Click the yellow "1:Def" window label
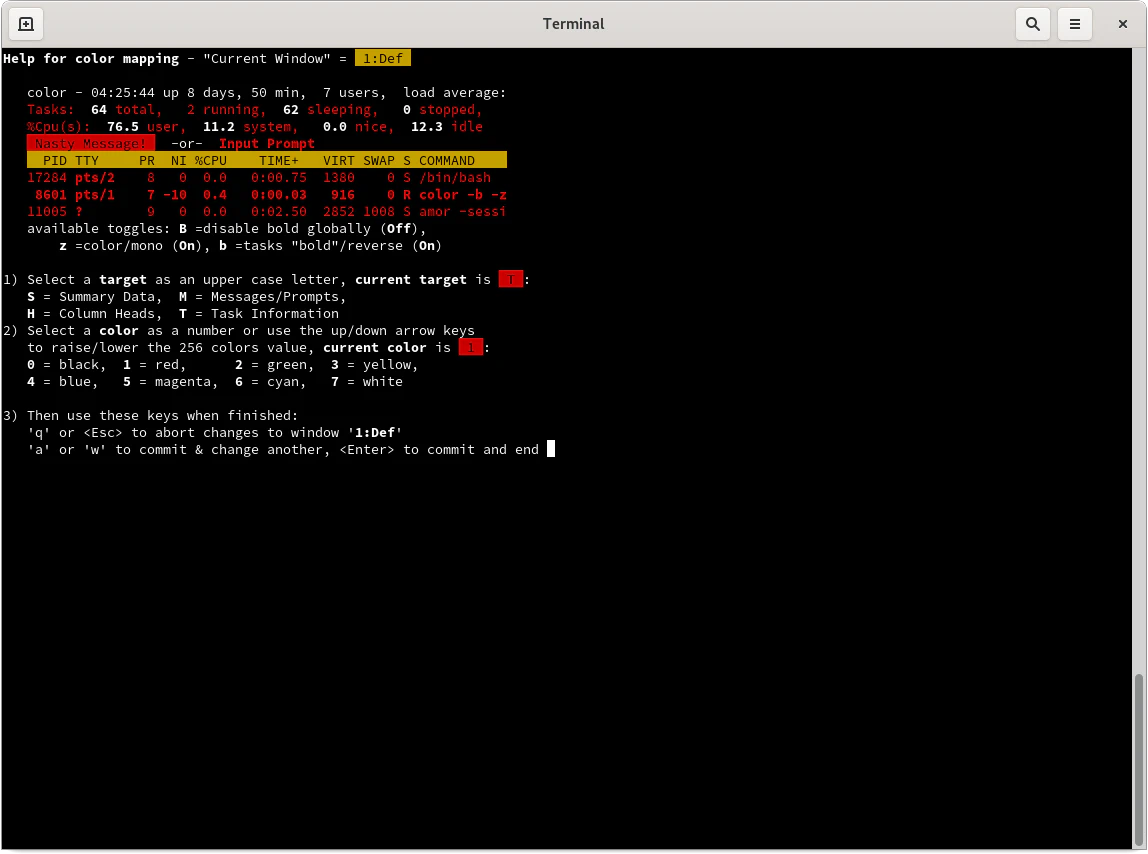Image resolution: width=1148 pixels, height=854 pixels. 382,59
